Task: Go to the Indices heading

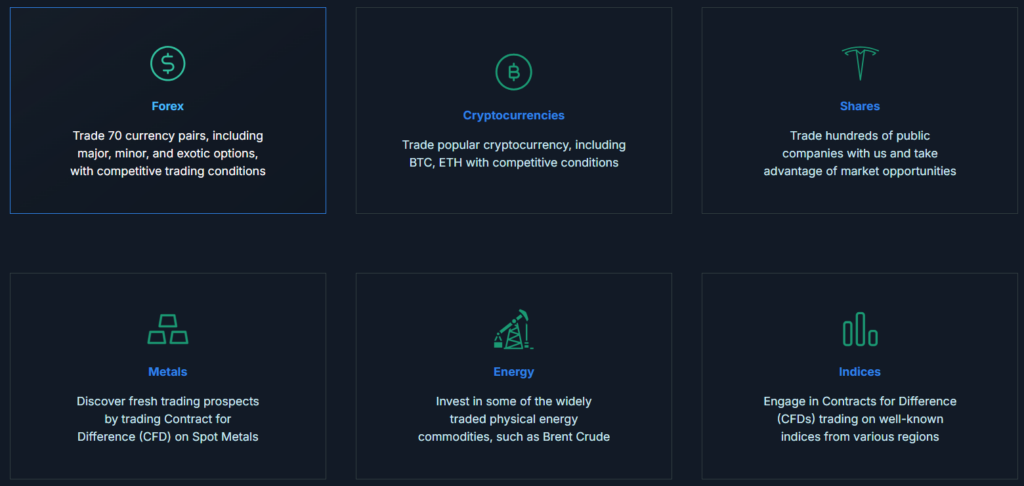Action: [x=860, y=371]
